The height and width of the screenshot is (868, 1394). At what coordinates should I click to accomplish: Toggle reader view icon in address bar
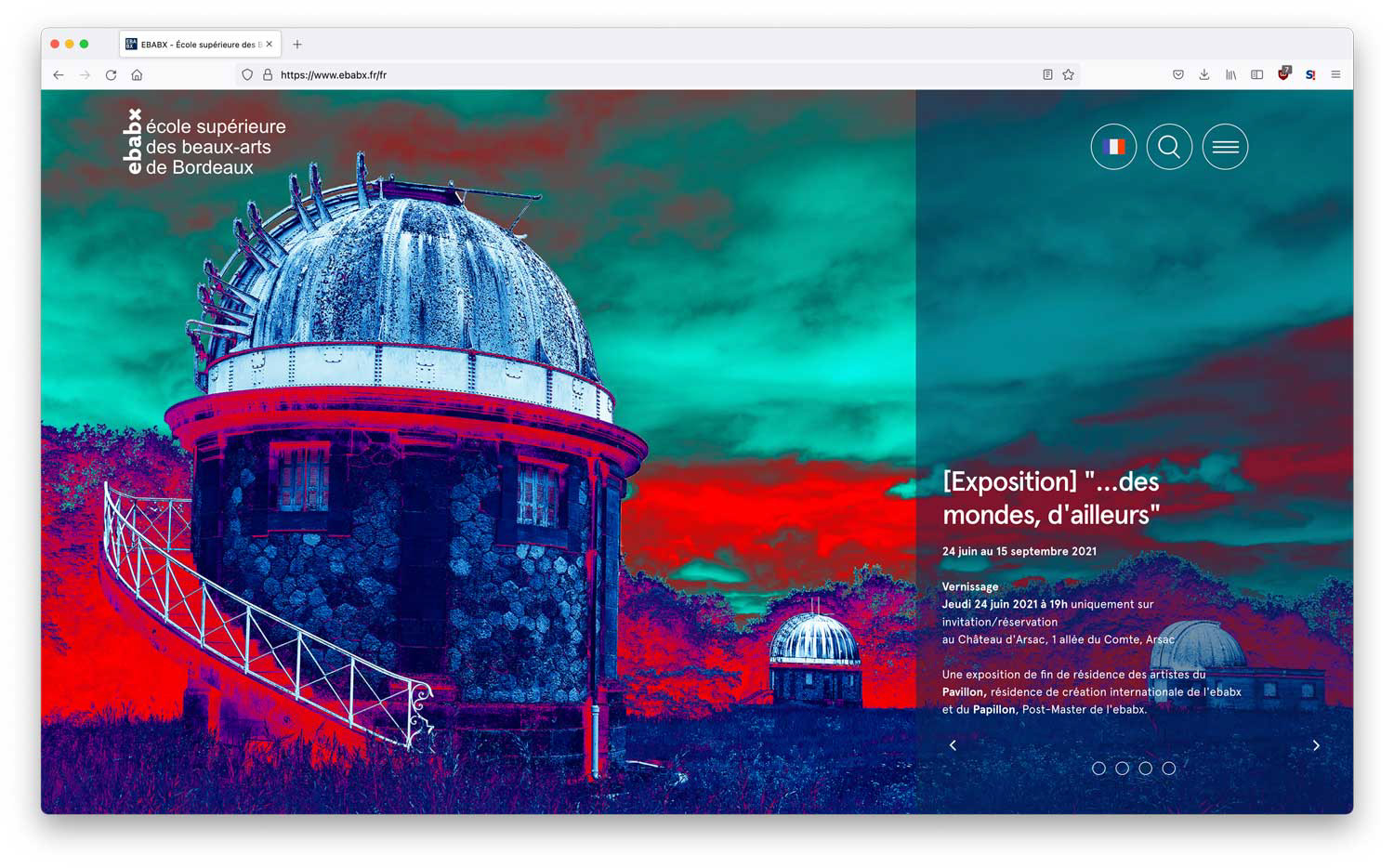(1047, 75)
